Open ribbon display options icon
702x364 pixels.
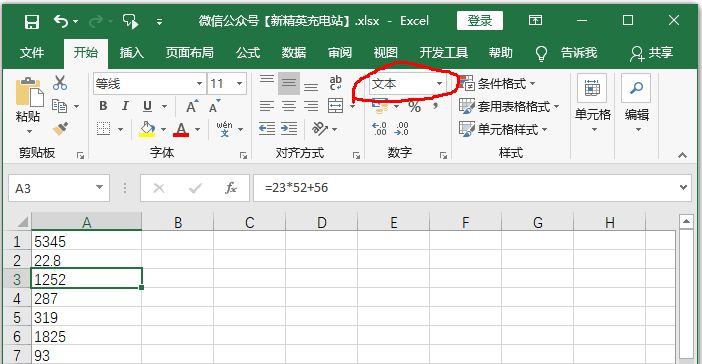[535, 20]
